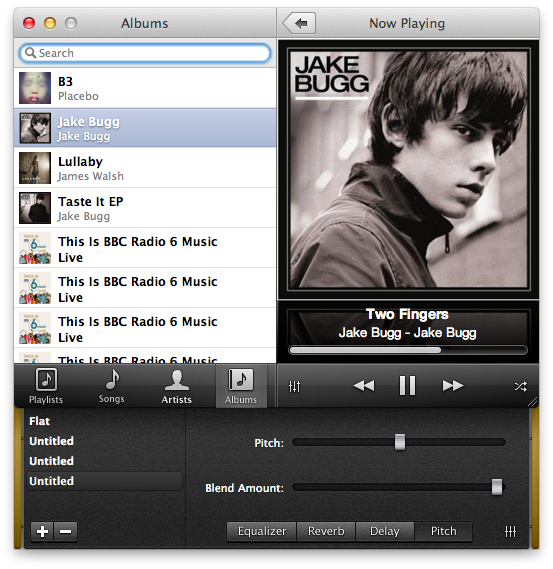This screenshot has height=569, width=553.
Task: Click the sliders icon beside Pitch tab
Action: point(510,532)
